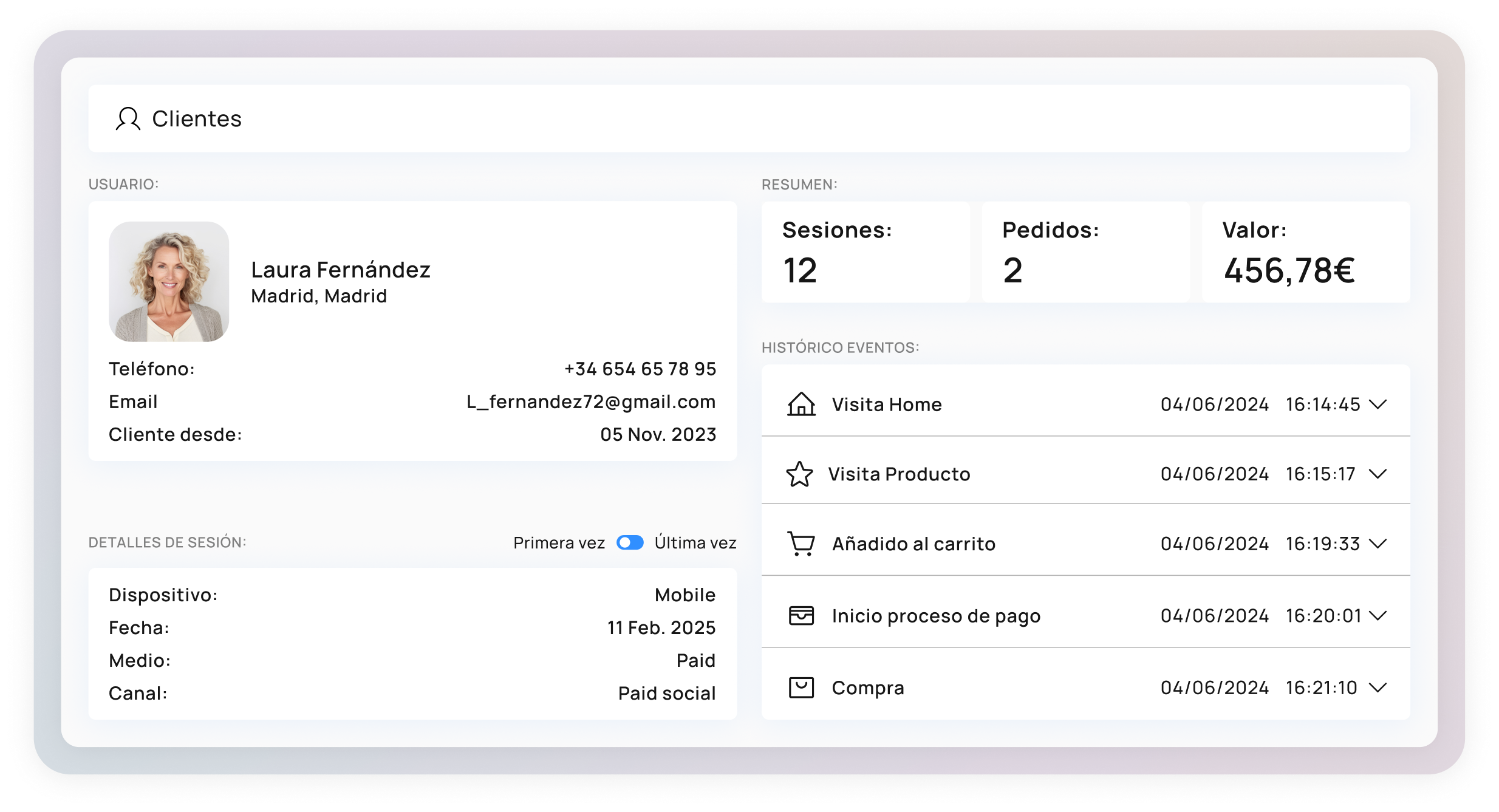Expand the Compra event chevron
This screenshot has width=1499, height=812.
(x=1378, y=687)
